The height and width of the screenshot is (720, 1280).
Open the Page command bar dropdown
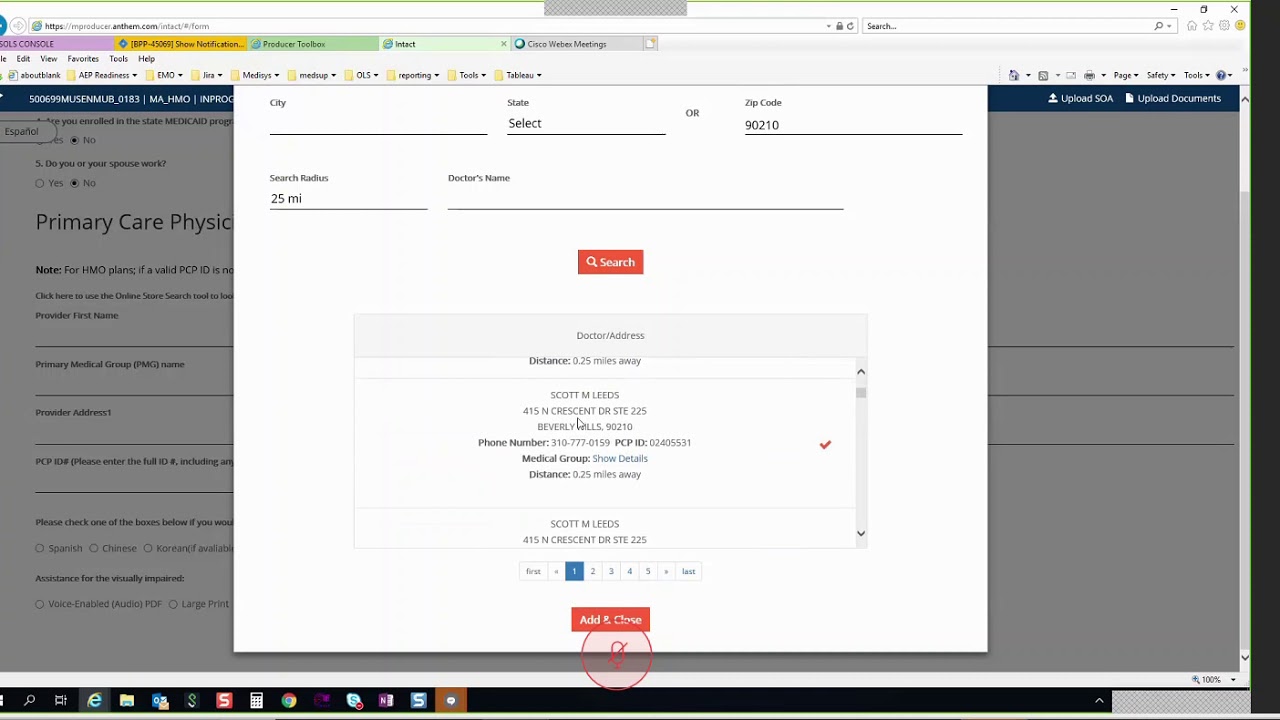[1125, 75]
